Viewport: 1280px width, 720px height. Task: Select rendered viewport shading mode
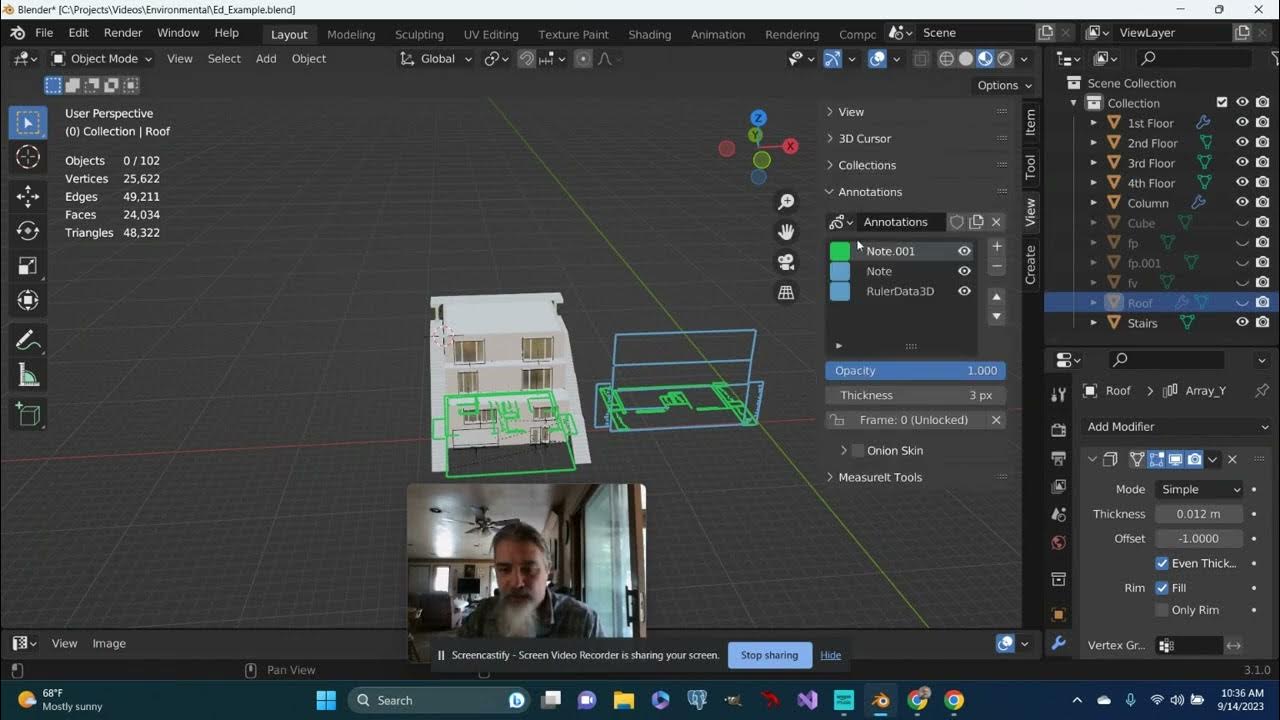(1005, 59)
